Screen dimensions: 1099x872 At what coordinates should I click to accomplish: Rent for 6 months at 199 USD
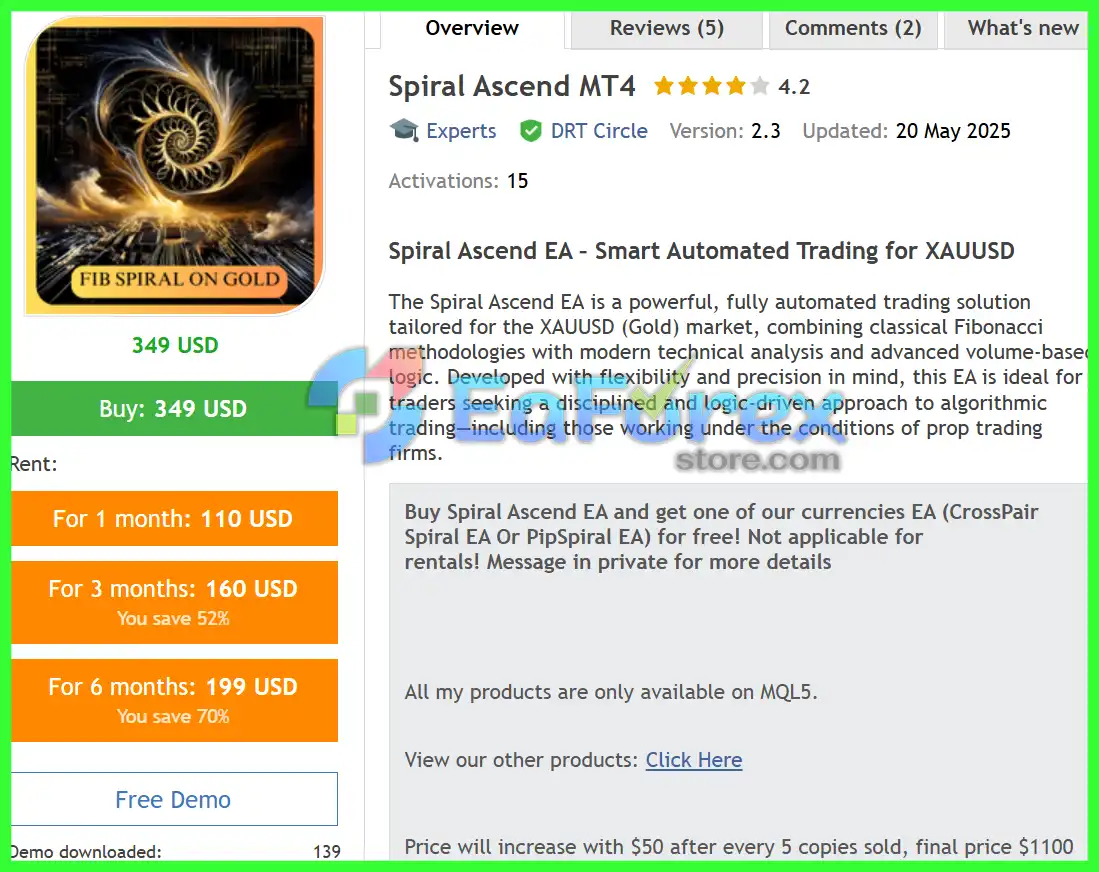[174, 700]
